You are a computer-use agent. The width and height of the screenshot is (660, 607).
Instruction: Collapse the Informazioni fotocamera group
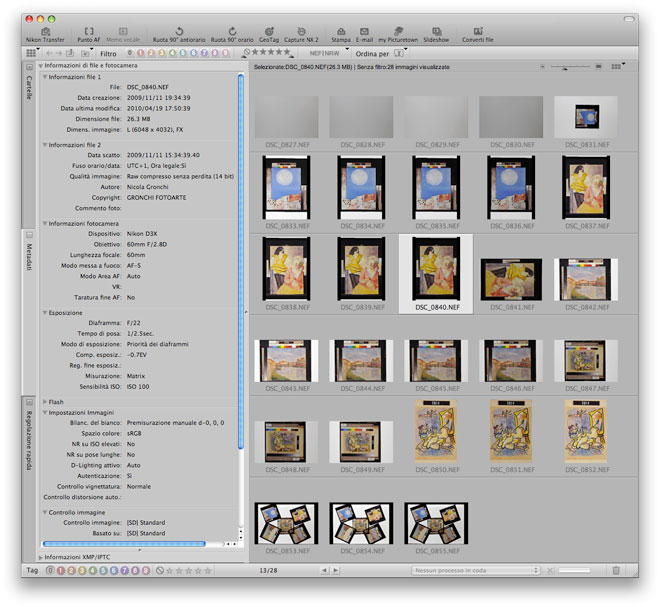click(x=45, y=224)
